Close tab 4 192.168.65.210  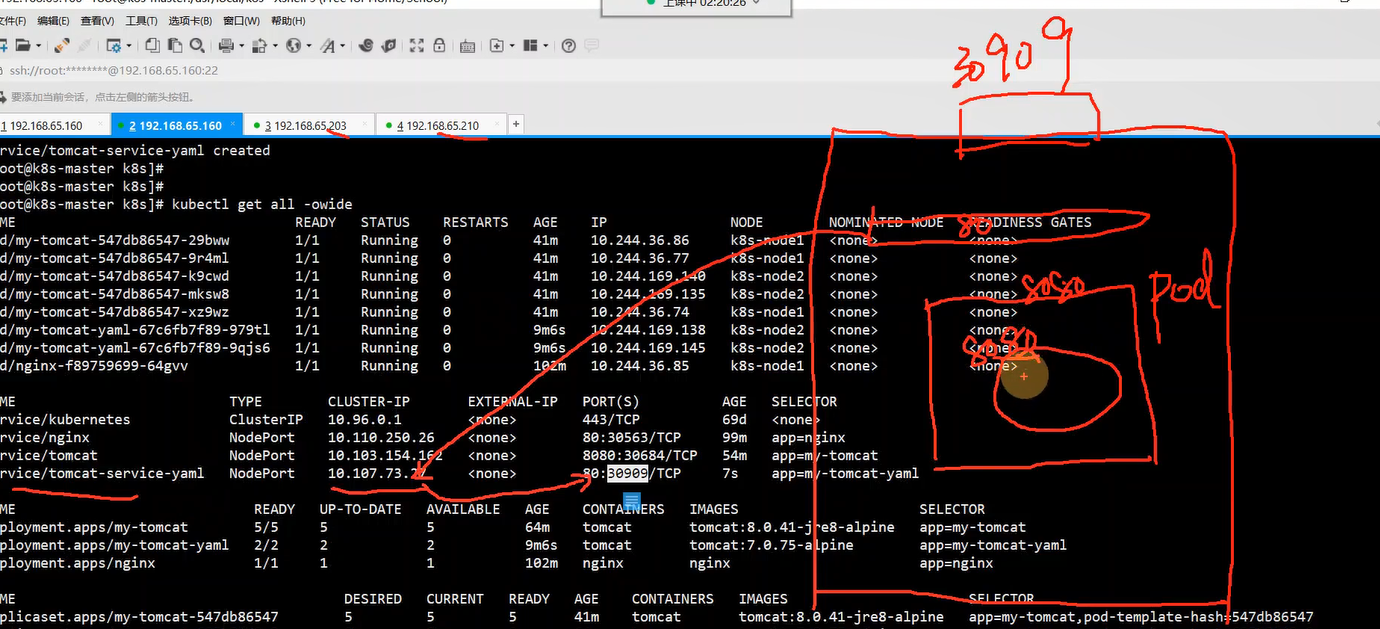[497, 125]
